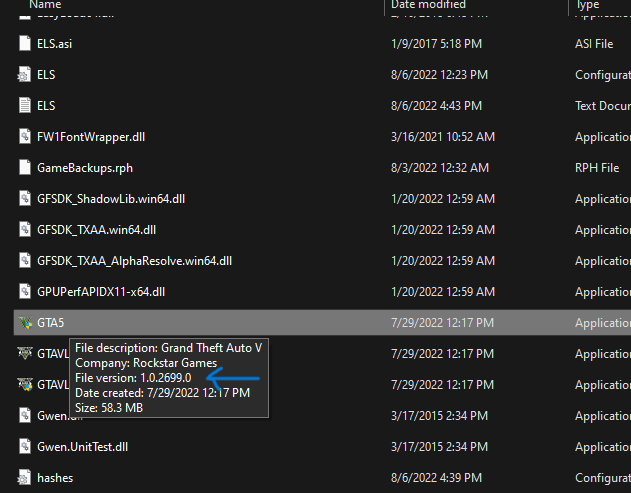Click the GFSDK_ShadowLib.win64.dll icon
The image size is (631, 493).
25,198
